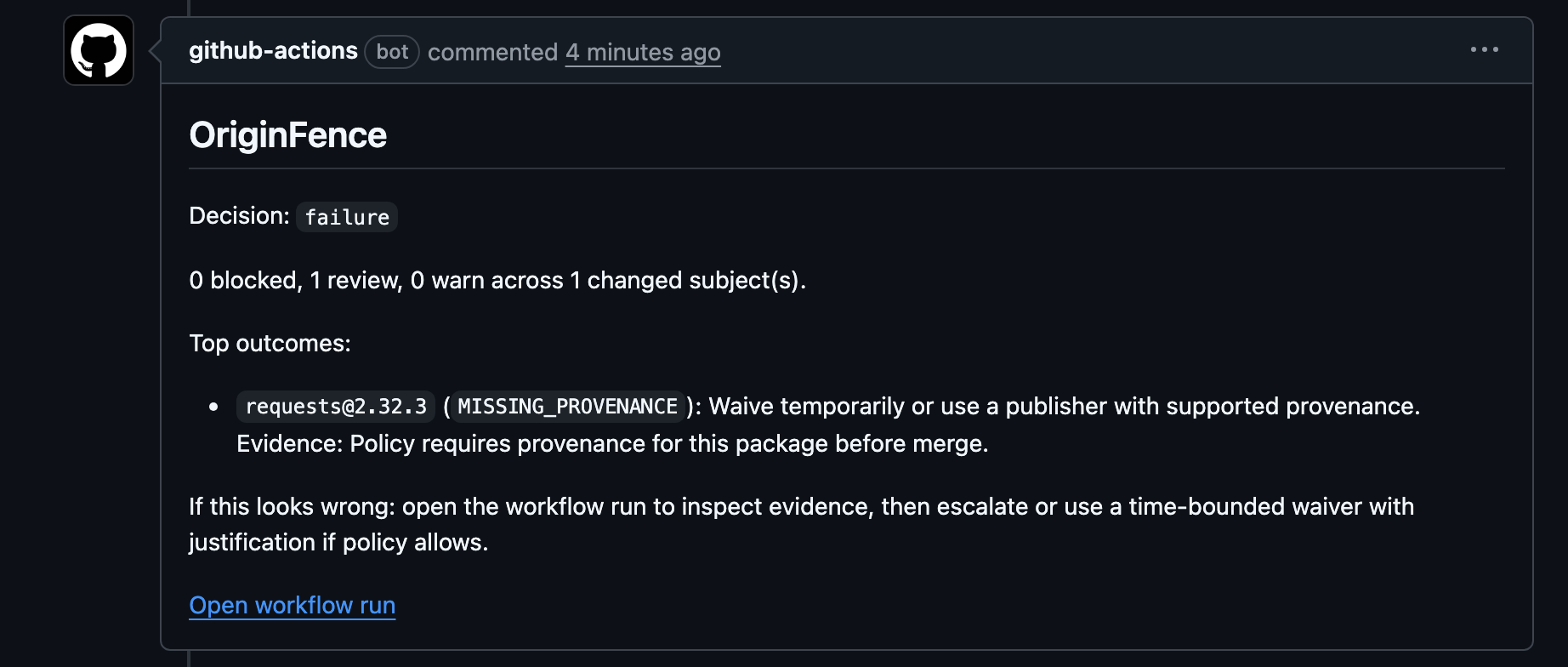This screenshot has width=1568, height=667.
Task: Click the github-actions bot avatar icon
Action: 97,50
